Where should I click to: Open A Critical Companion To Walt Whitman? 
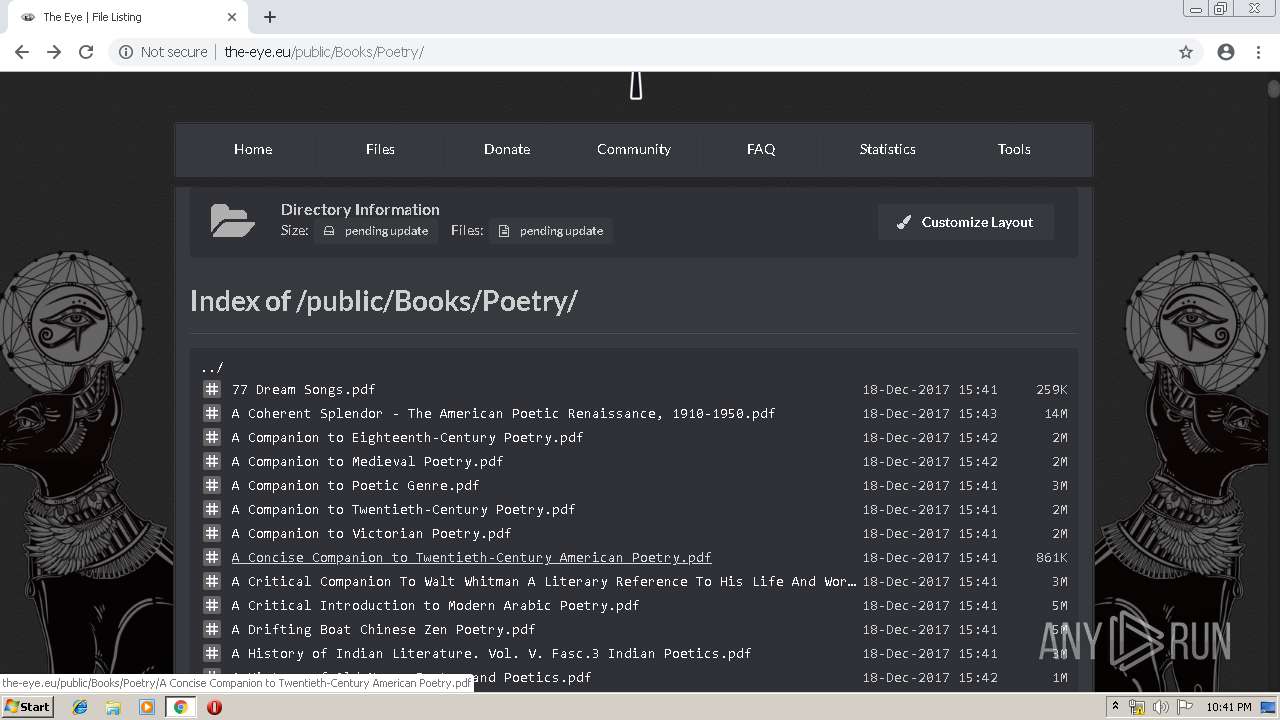[544, 581]
